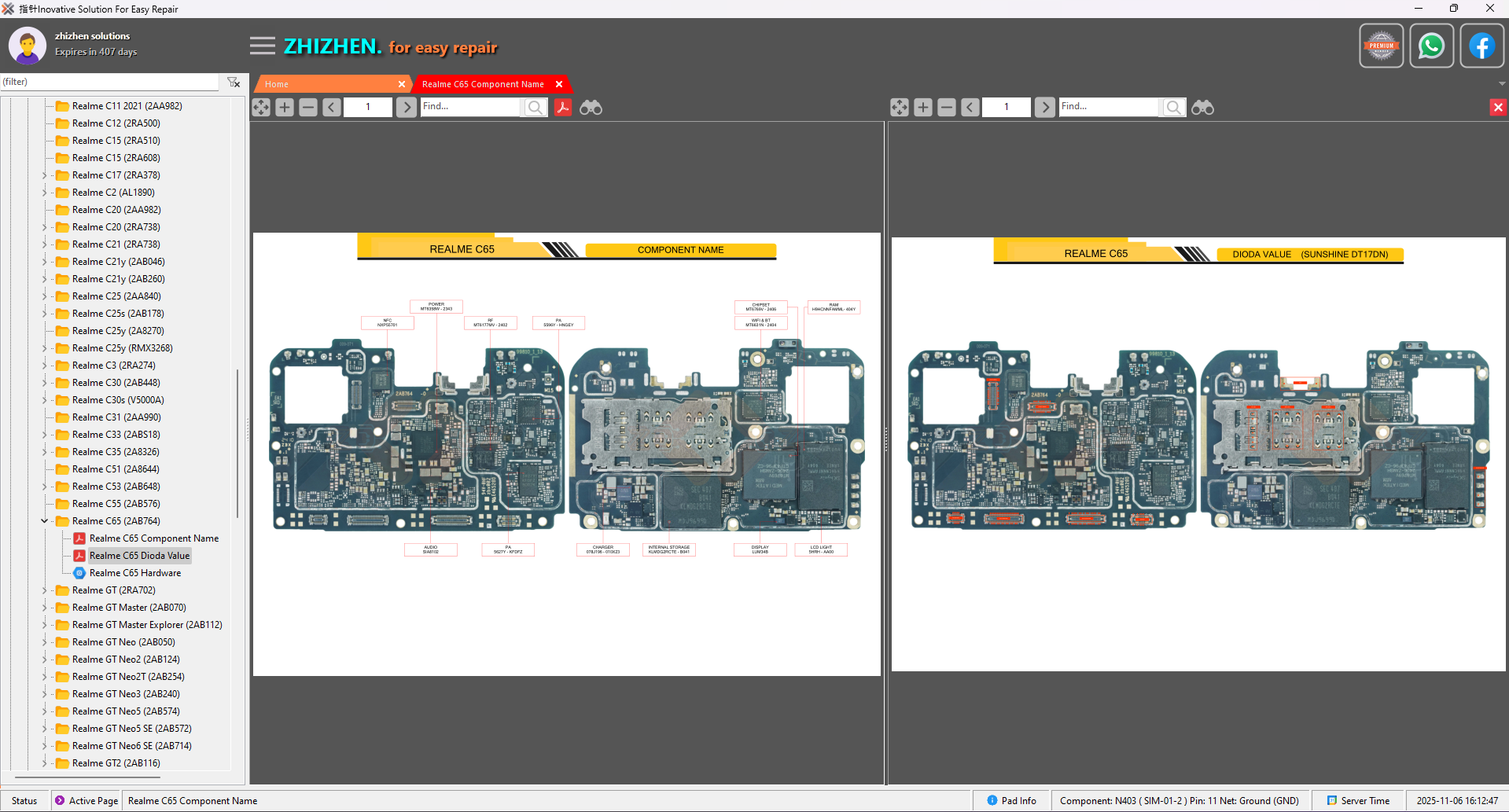Open Realme C65 Hardware item
Viewport: 1509px width, 812px height.
point(134,573)
